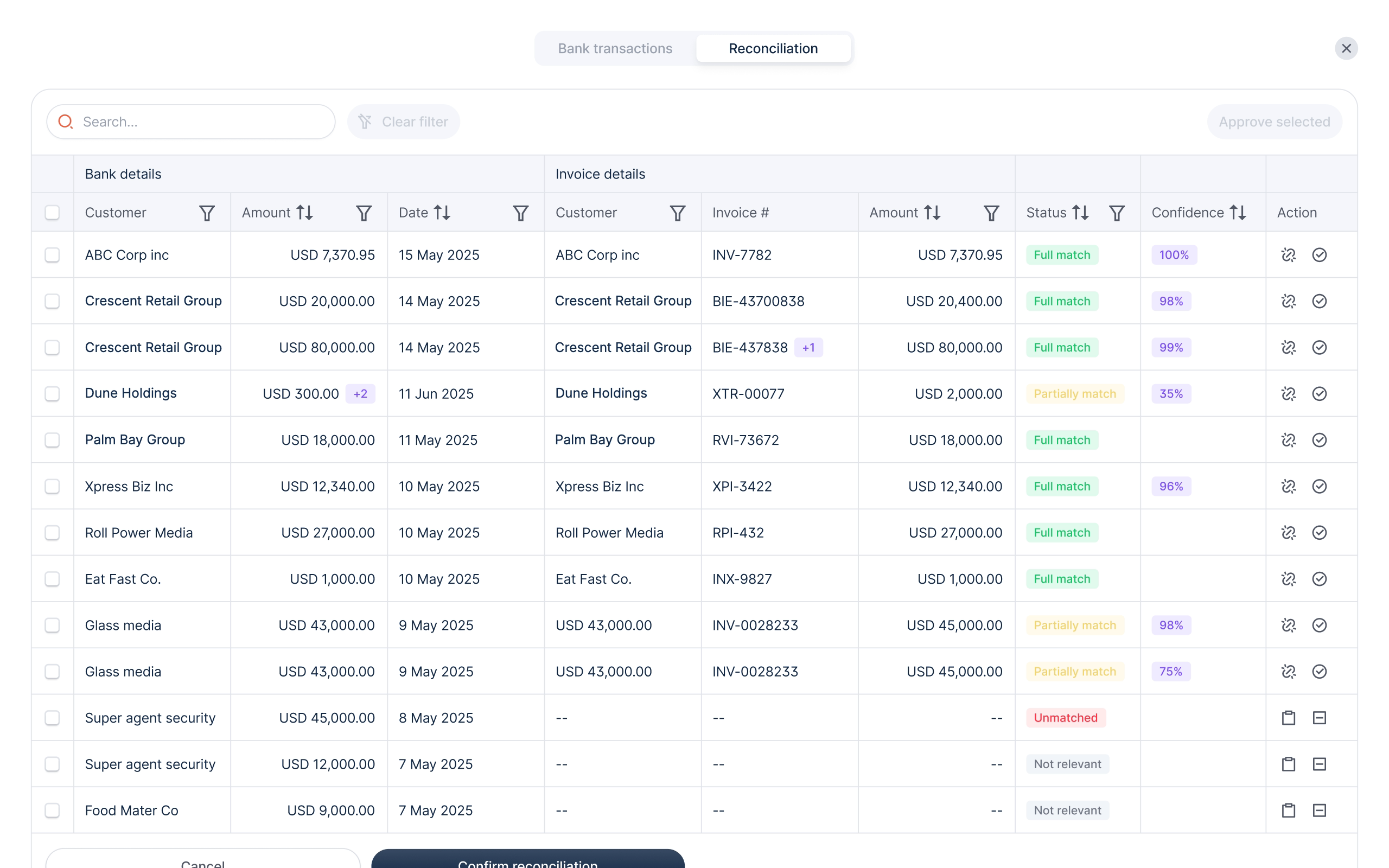Approve Glass media row with 75% confidence
Viewport: 1389px width, 868px height.
pyautogui.click(x=1319, y=672)
